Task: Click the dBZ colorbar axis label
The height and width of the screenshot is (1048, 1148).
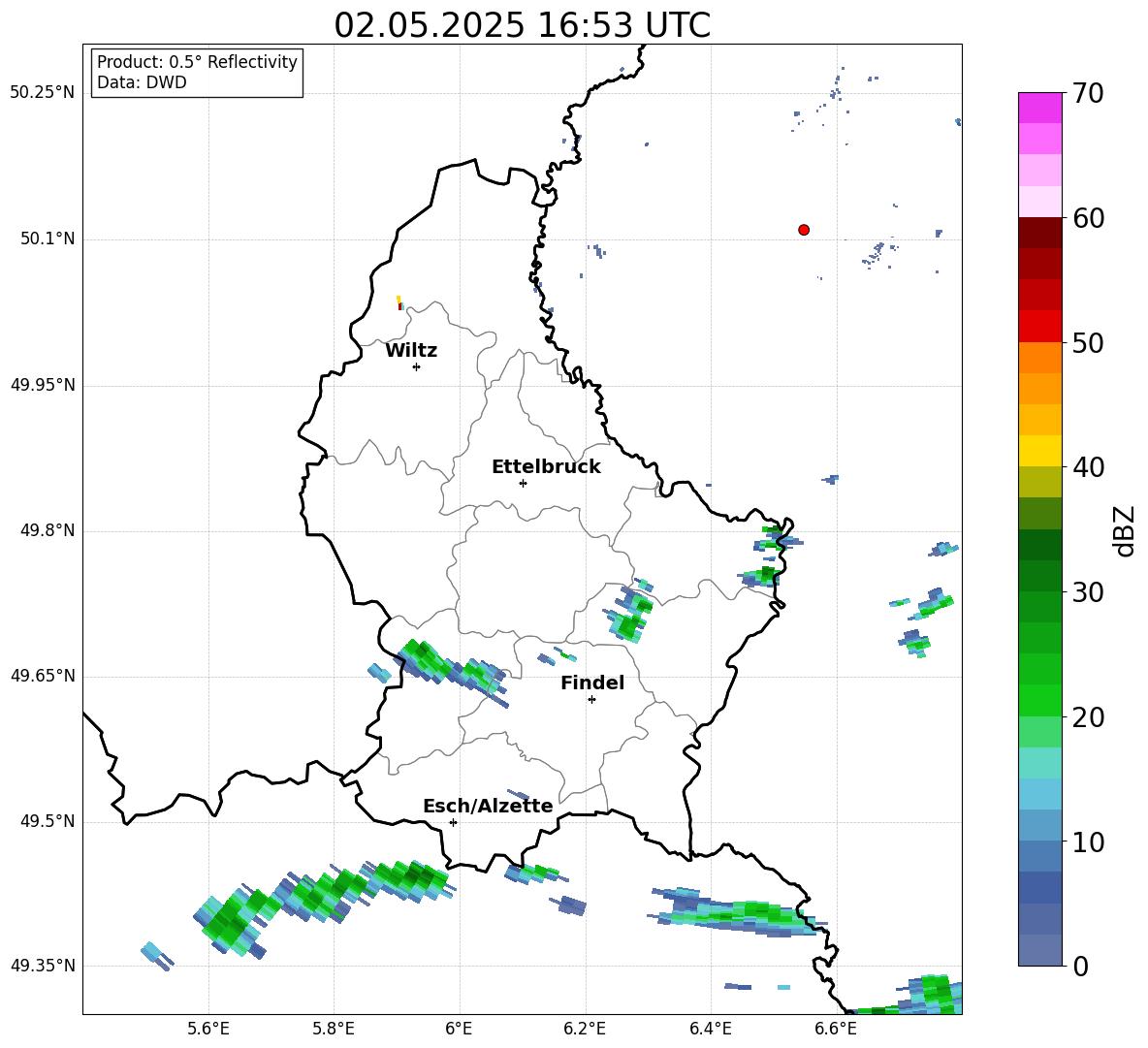Action: point(1125,530)
